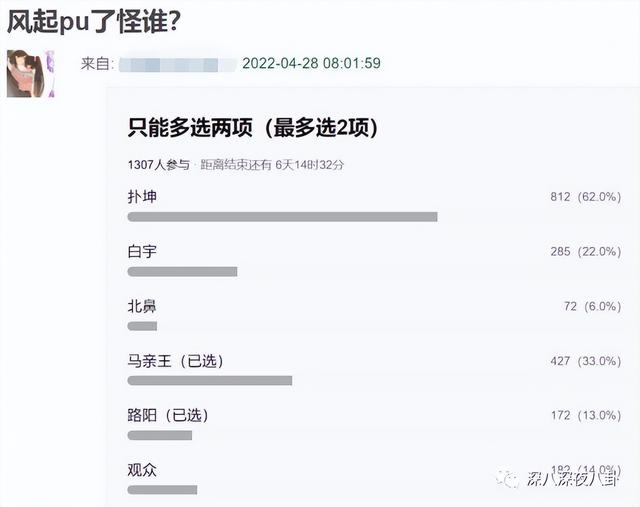Image resolution: width=640 pixels, height=507 pixels.
Task: Click the poll heading 只能多选两项
Action: point(190,128)
